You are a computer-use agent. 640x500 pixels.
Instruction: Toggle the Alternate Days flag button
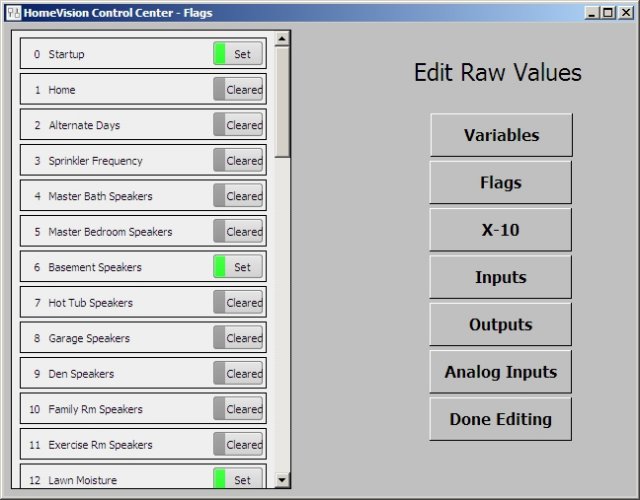coord(238,125)
